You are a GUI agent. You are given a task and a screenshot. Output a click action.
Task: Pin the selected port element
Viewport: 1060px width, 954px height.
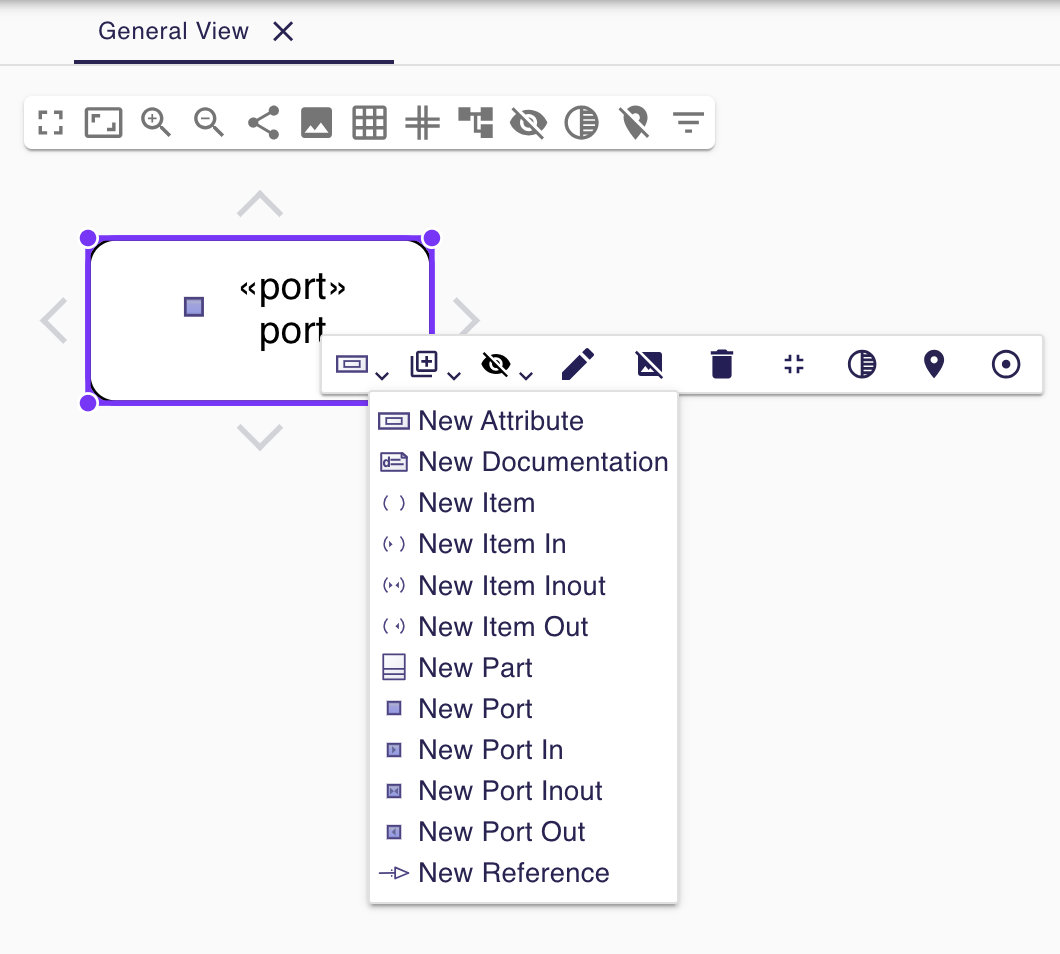click(933, 364)
